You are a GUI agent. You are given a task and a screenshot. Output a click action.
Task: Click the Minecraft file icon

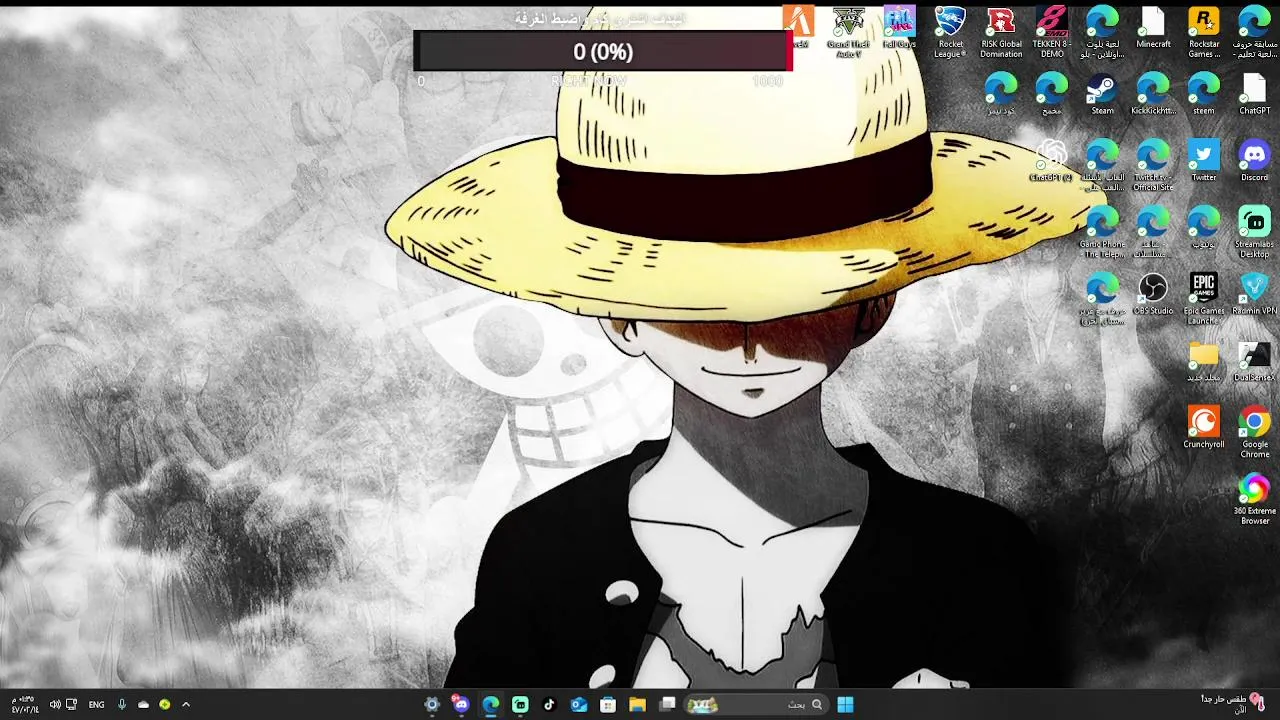point(1153,28)
